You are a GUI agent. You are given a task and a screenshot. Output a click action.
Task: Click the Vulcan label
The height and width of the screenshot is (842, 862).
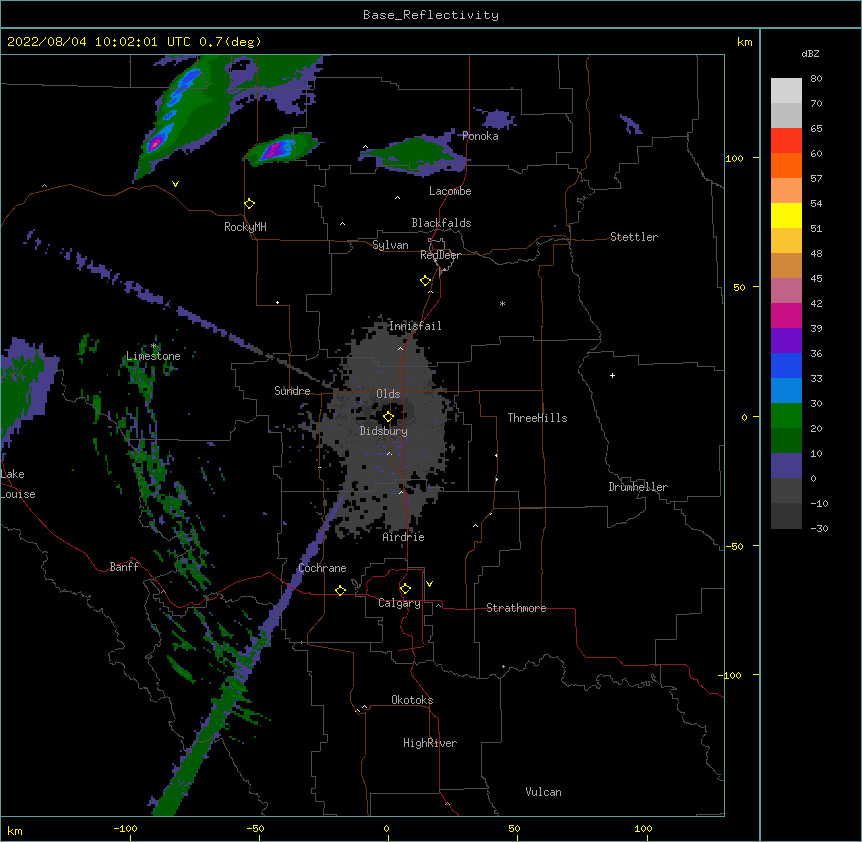click(x=543, y=792)
